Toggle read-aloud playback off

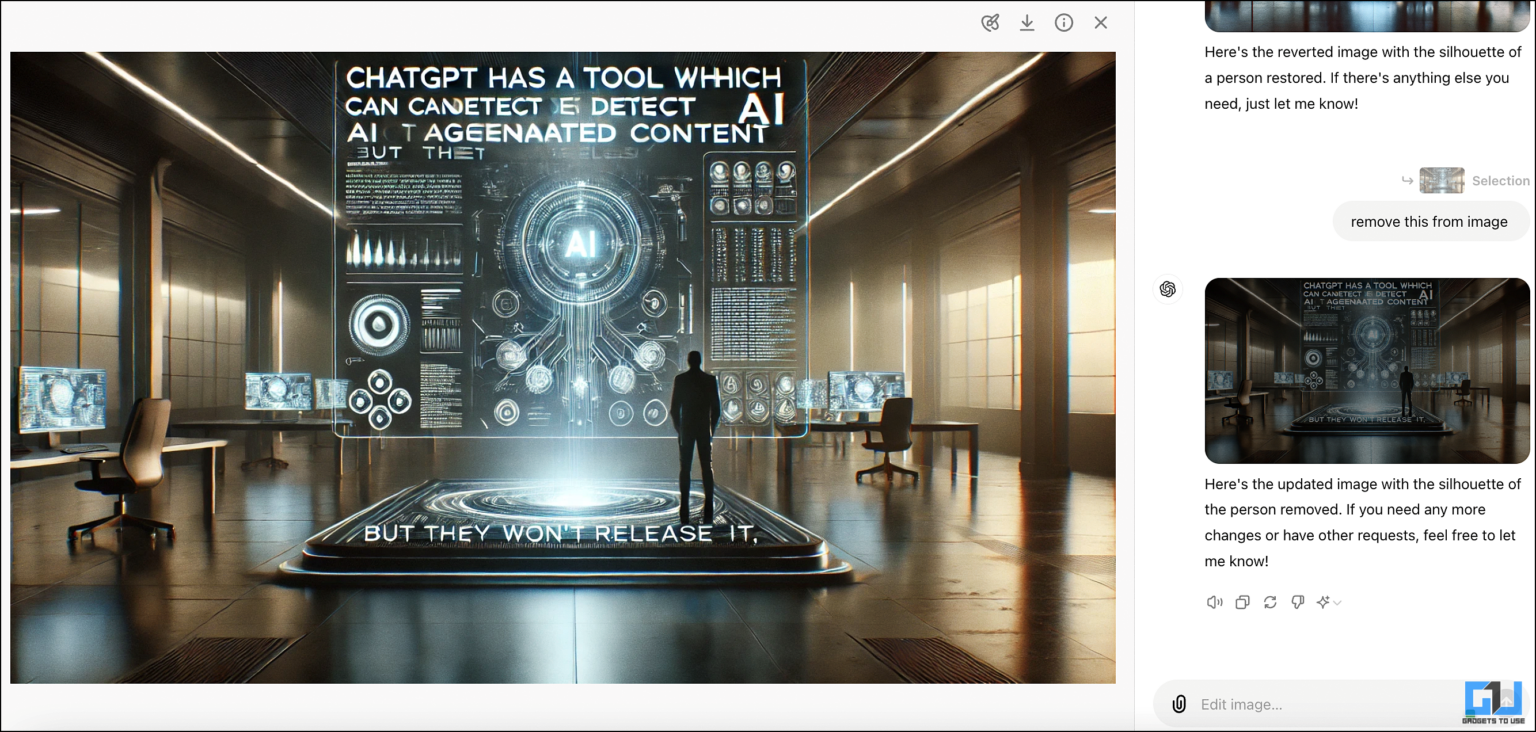[x=1214, y=601]
